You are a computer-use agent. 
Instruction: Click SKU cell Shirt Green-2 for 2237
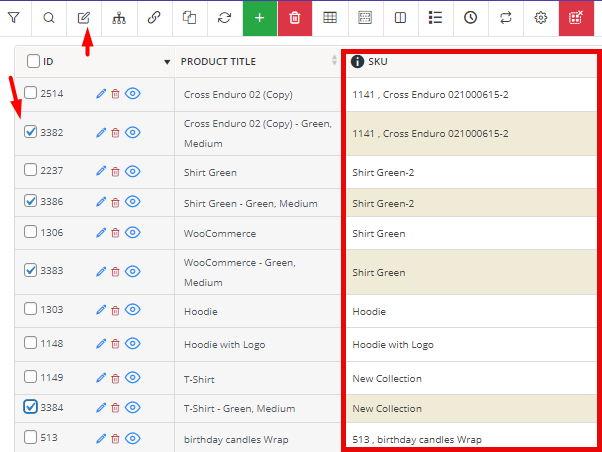coord(471,172)
